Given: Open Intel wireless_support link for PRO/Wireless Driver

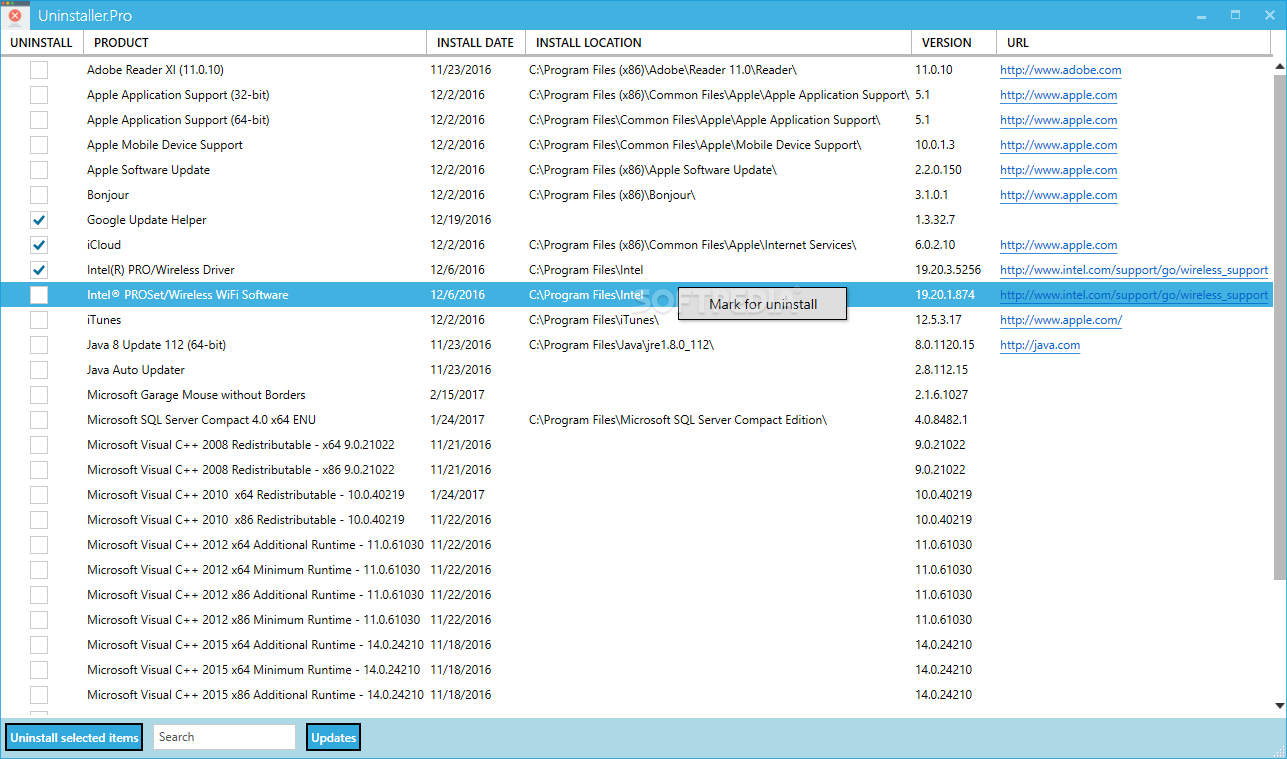Looking at the screenshot, I should pos(1134,270).
